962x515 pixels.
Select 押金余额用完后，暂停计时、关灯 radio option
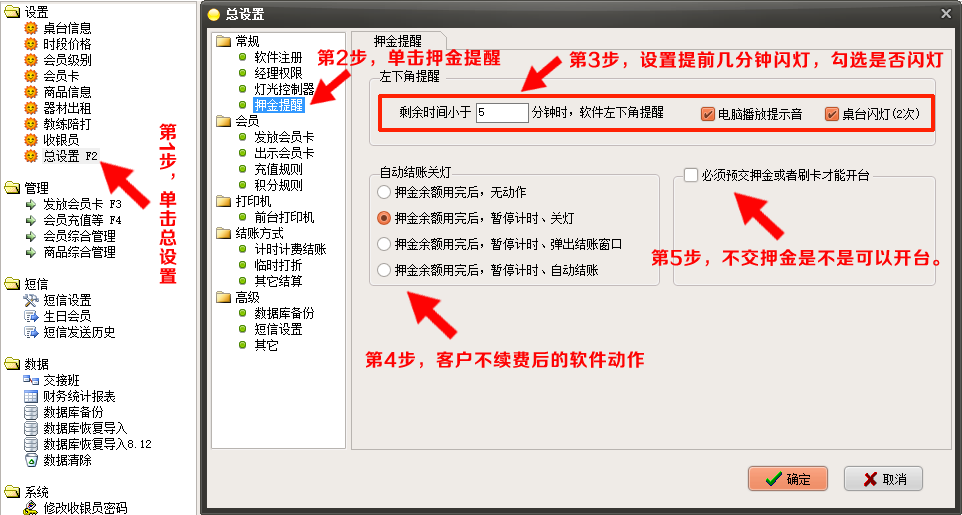click(384, 218)
